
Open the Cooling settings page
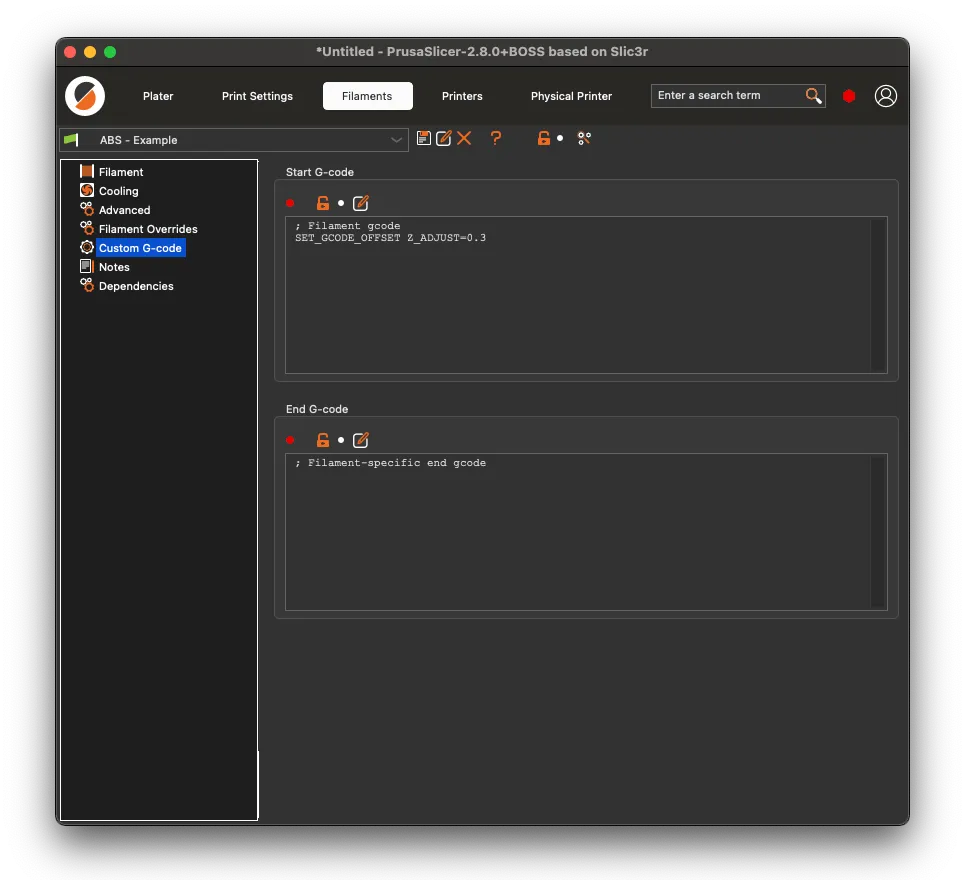[x=118, y=191]
